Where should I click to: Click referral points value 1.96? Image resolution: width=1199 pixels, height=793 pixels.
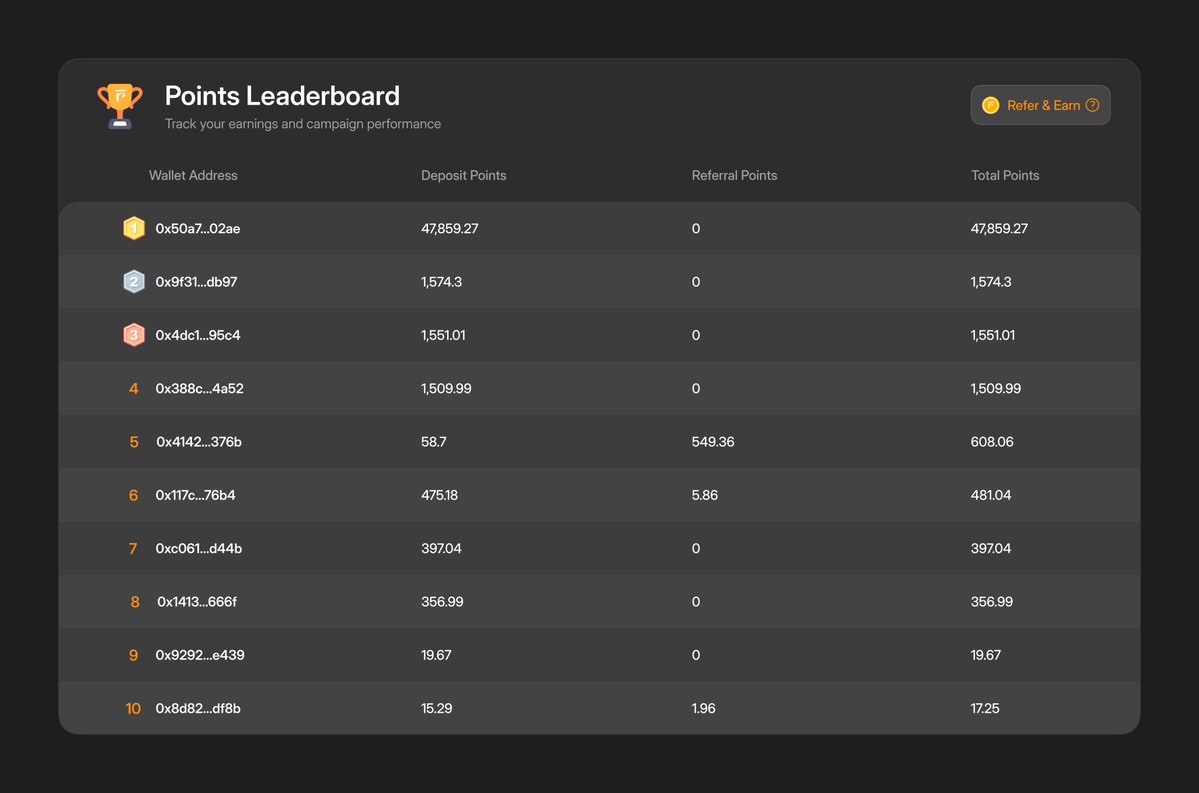pos(703,709)
